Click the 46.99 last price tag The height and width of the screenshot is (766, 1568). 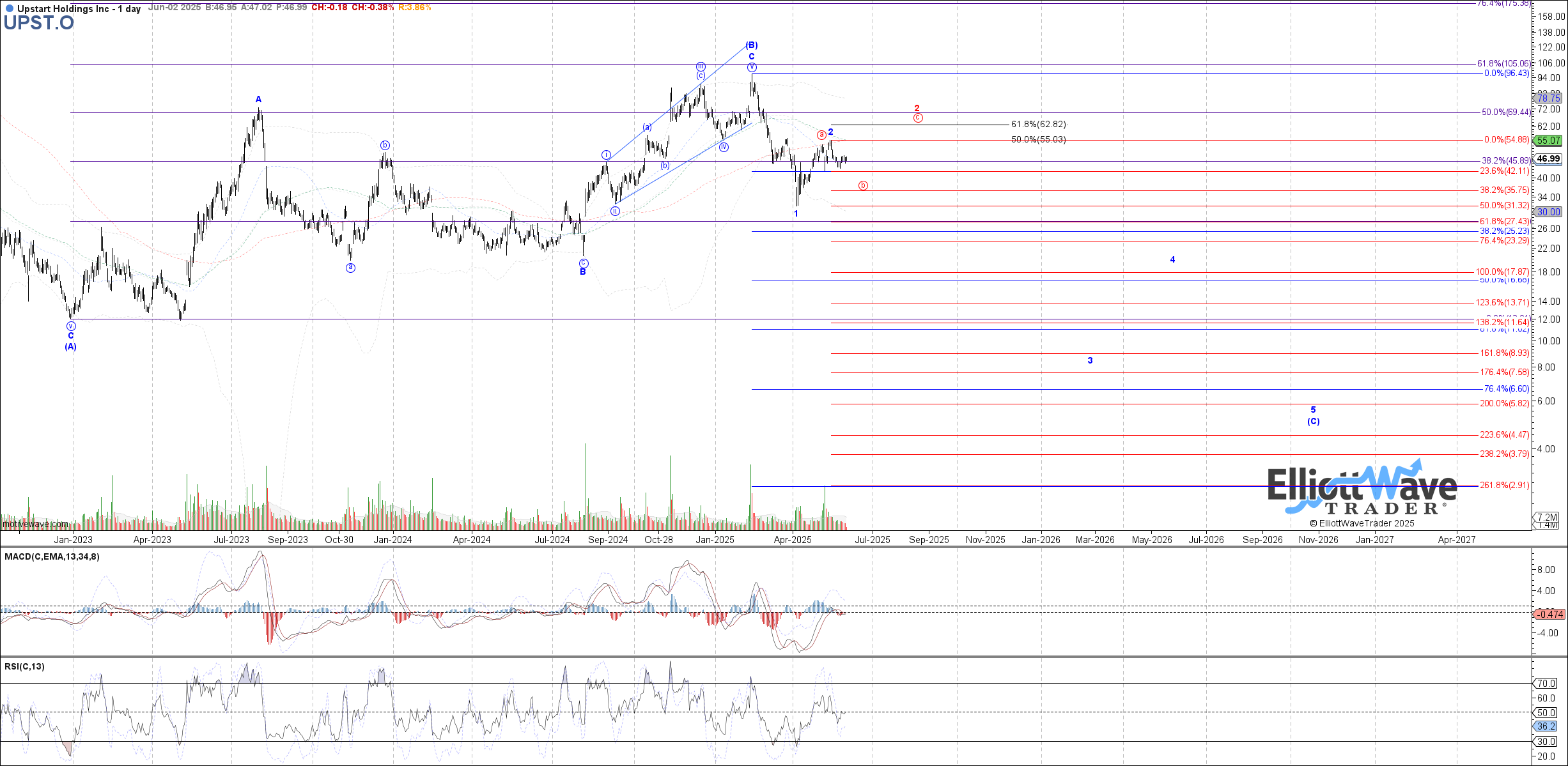coord(1549,159)
